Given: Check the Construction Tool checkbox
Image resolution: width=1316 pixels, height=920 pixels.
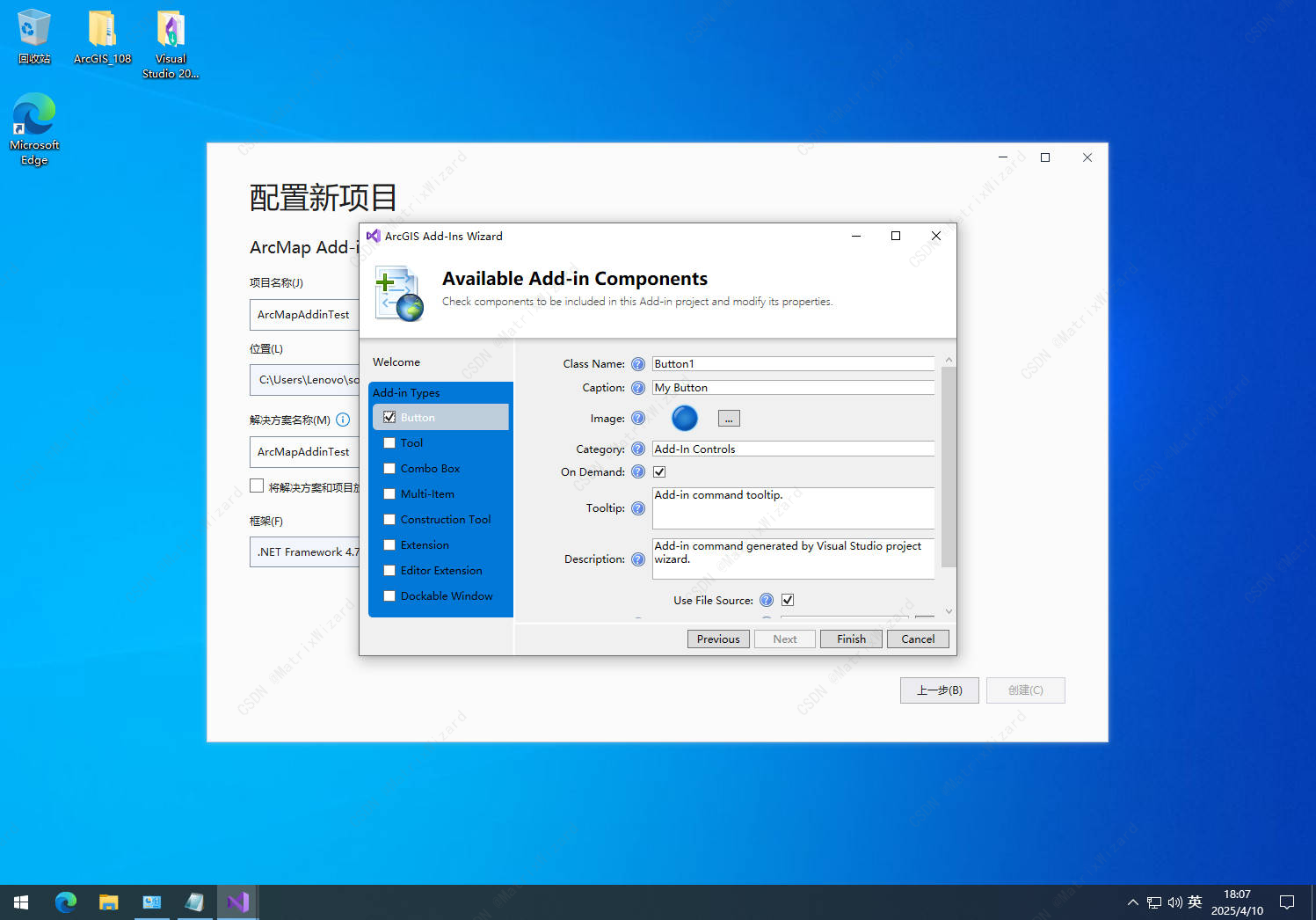Looking at the screenshot, I should tap(389, 520).
